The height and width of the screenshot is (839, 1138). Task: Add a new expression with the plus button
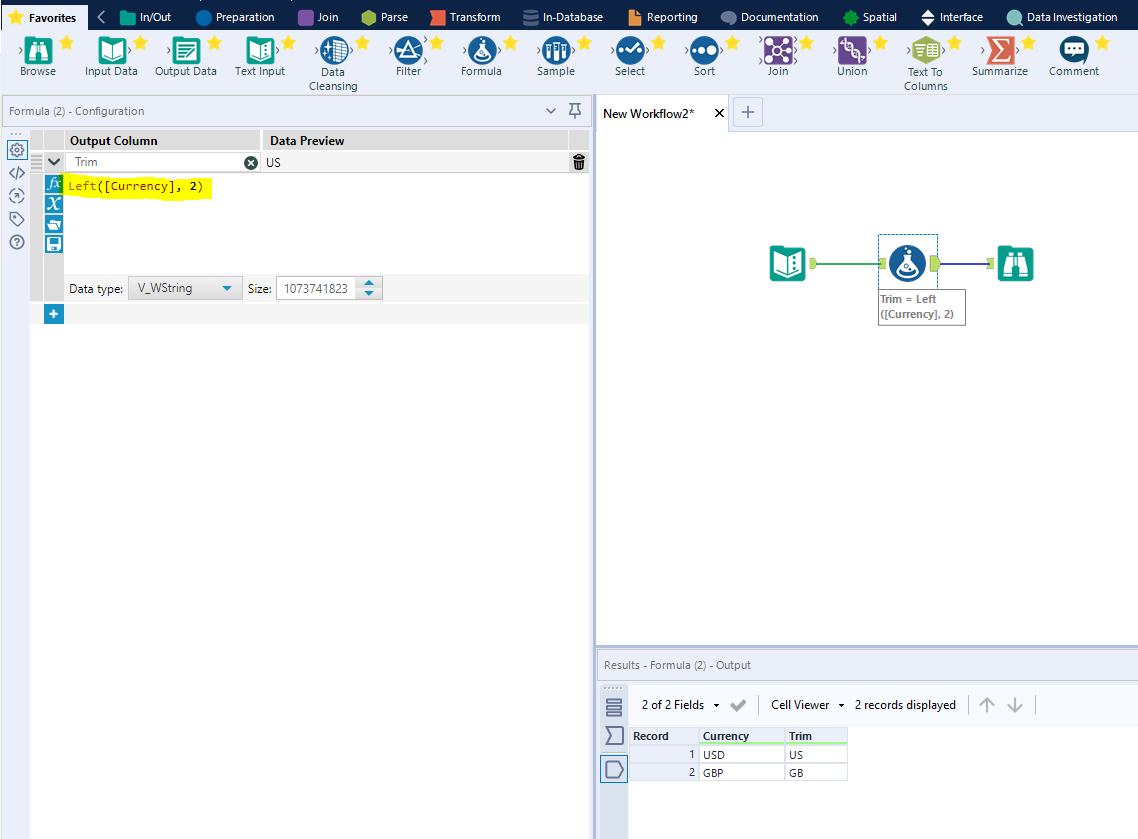tap(53, 313)
